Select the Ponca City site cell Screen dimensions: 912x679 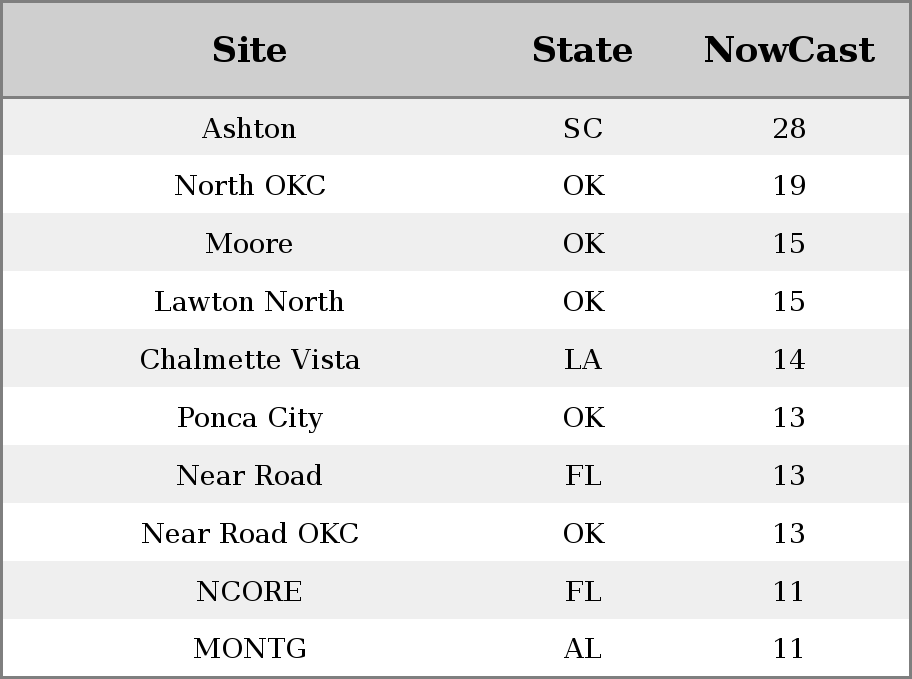click(250, 417)
